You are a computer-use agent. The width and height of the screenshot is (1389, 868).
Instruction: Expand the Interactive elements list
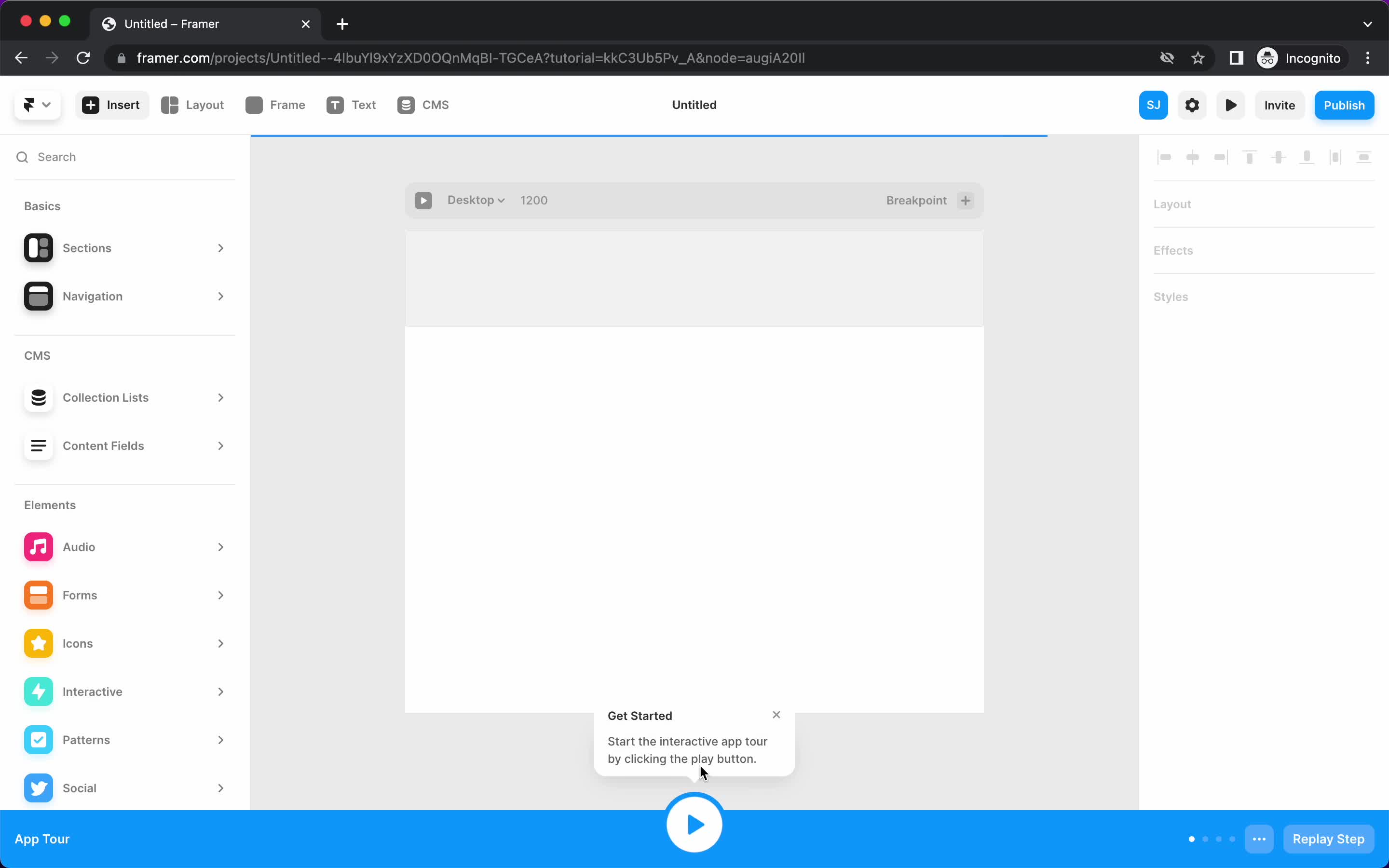(219, 691)
